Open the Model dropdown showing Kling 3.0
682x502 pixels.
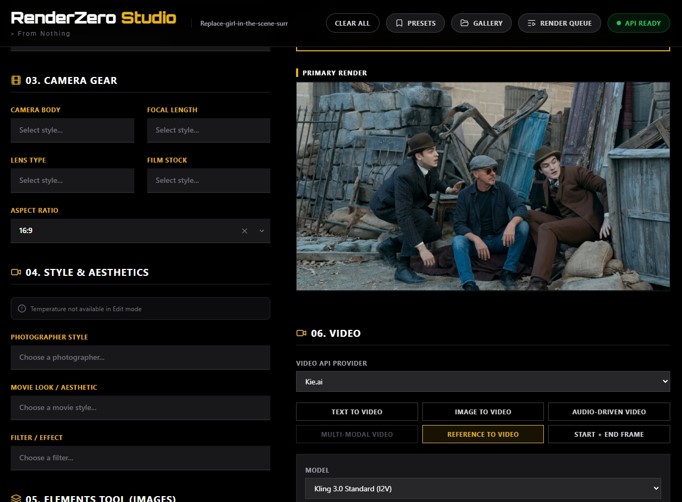483,489
